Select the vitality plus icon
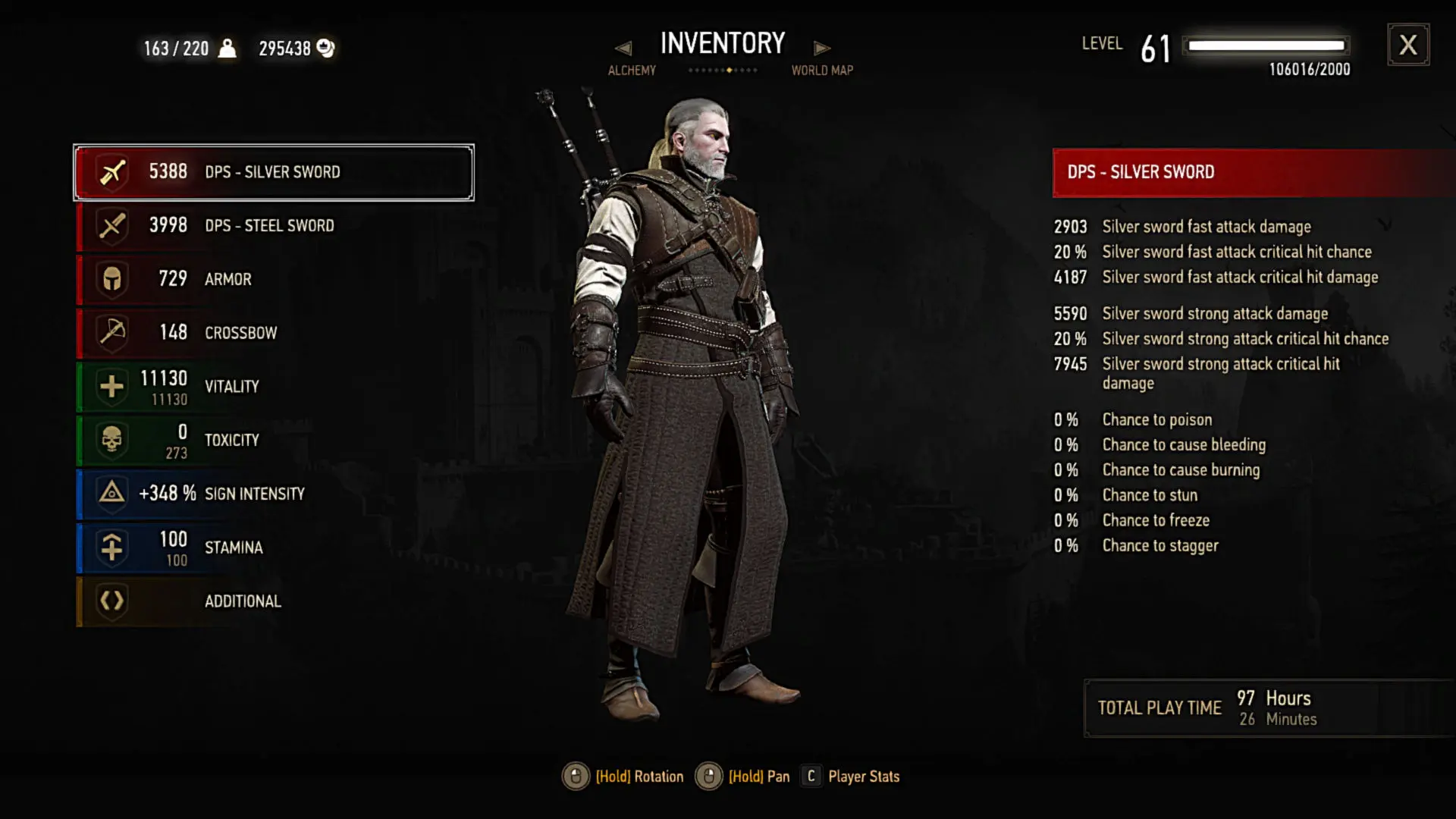Screen dimensions: 1456x819 [112, 386]
